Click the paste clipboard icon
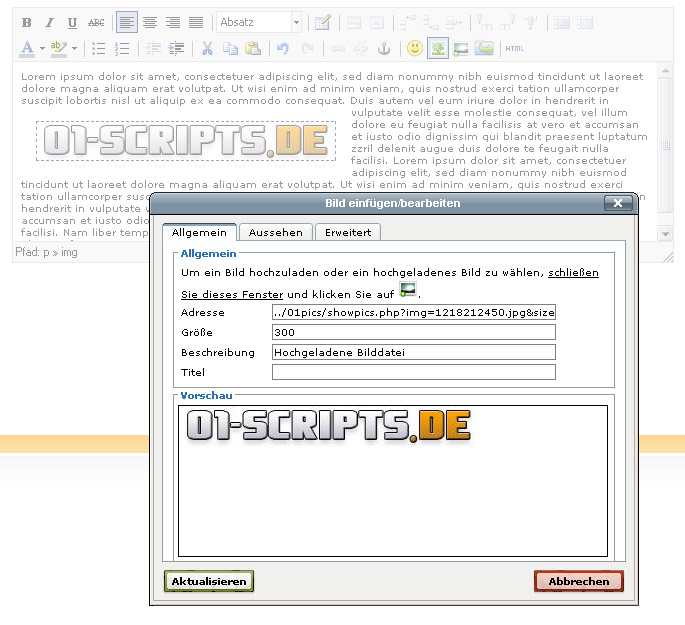This screenshot has height=625, width=685. pos(253,48)
